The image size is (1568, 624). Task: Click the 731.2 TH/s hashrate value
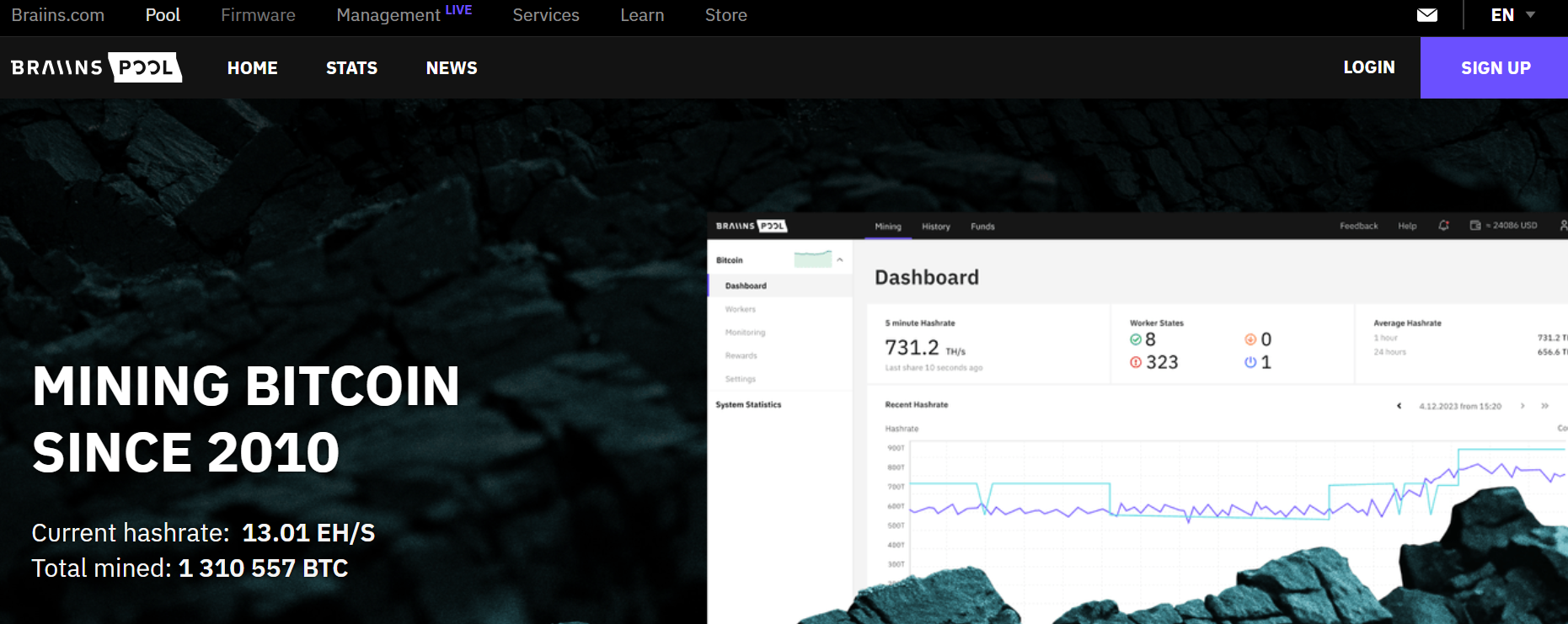[x=925, y=348]
